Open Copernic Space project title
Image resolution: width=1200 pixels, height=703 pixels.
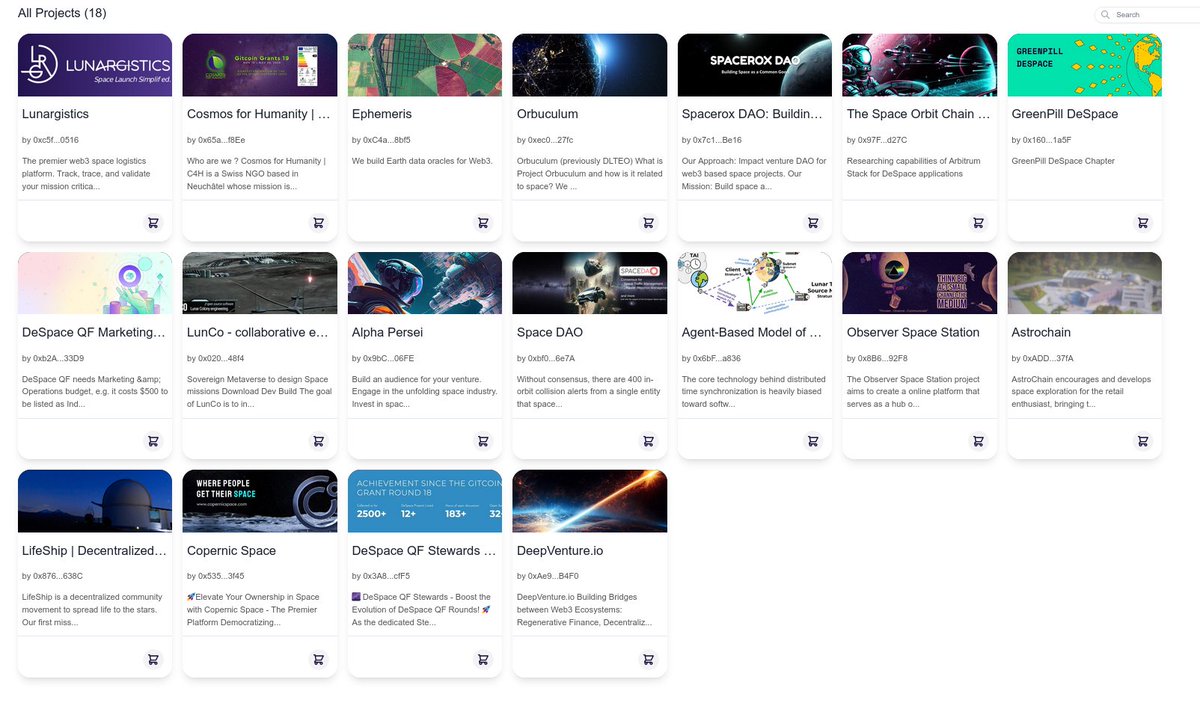(232, 551)
